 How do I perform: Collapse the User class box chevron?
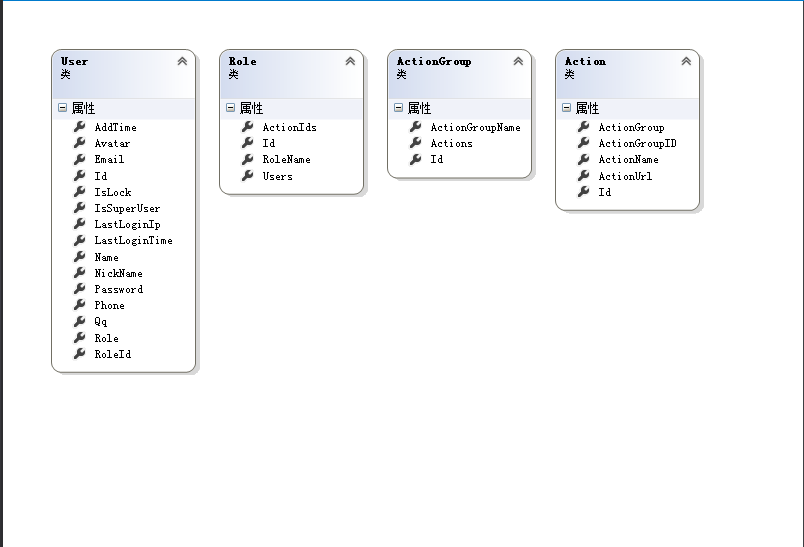(182, 62)
